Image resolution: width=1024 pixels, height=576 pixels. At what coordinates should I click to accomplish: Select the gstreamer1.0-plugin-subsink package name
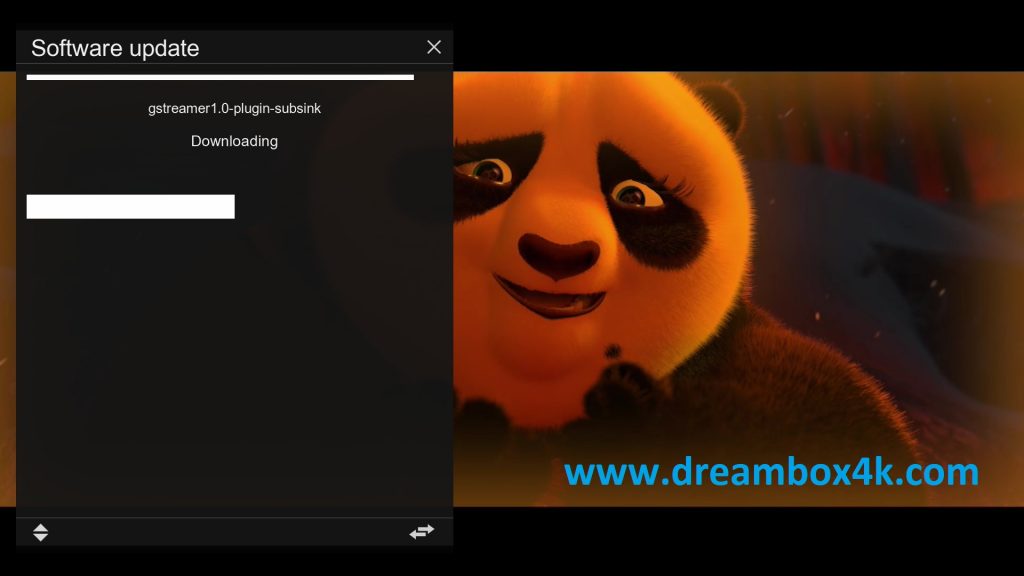coord(234,108)
